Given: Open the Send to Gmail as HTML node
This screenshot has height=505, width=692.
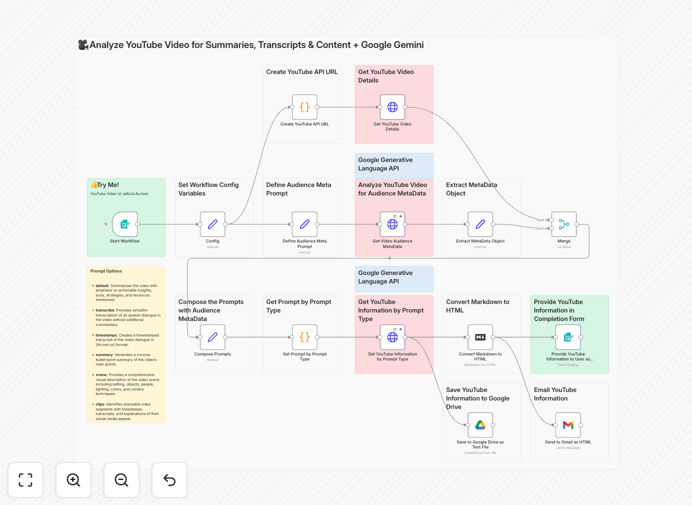Looking at the screenshot, I should click(568, 425).
